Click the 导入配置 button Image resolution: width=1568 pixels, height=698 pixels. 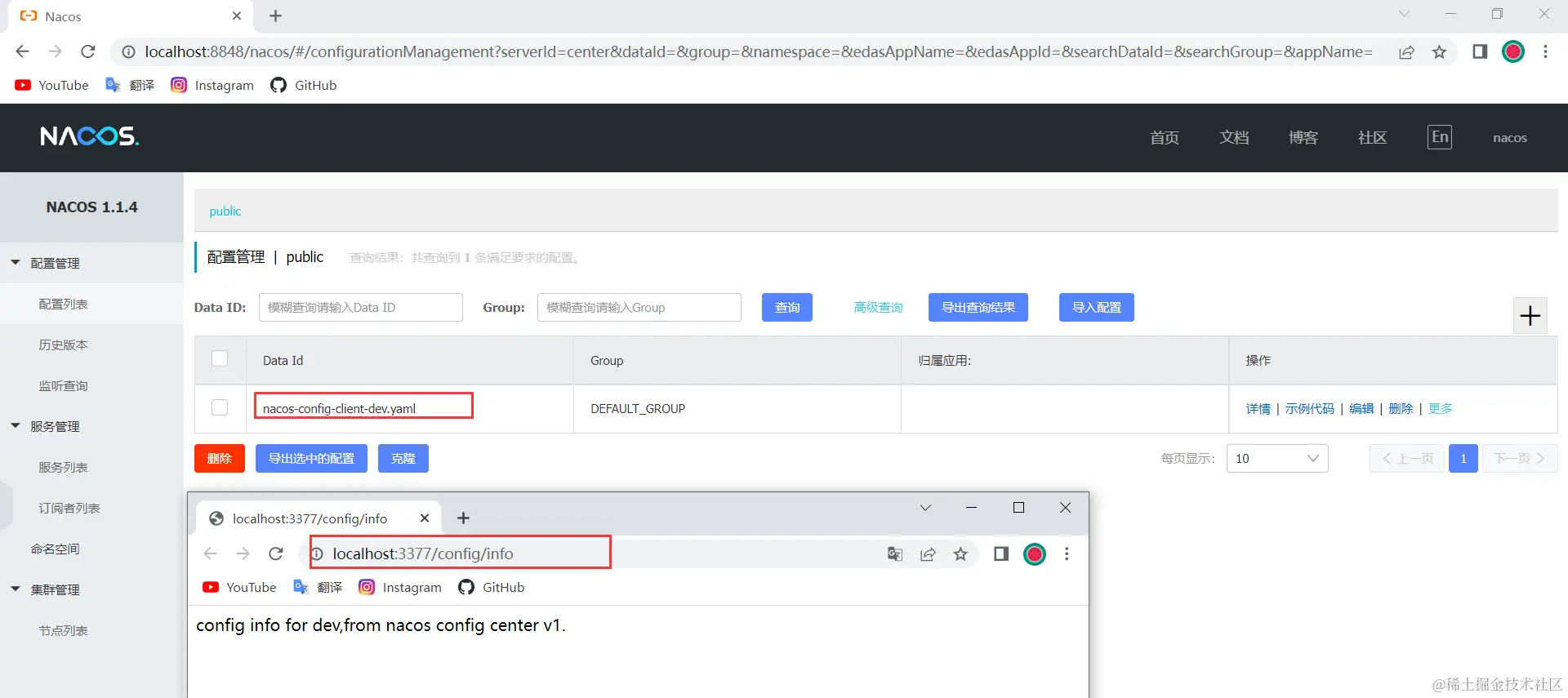(x=1097, y=308)
